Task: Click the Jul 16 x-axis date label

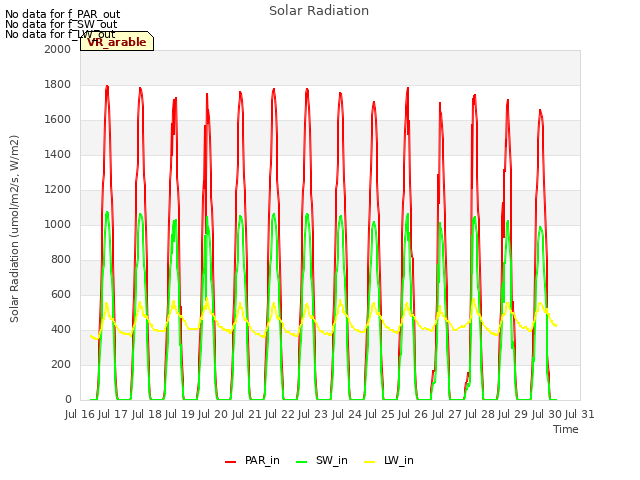Action: tap(80, 414)
